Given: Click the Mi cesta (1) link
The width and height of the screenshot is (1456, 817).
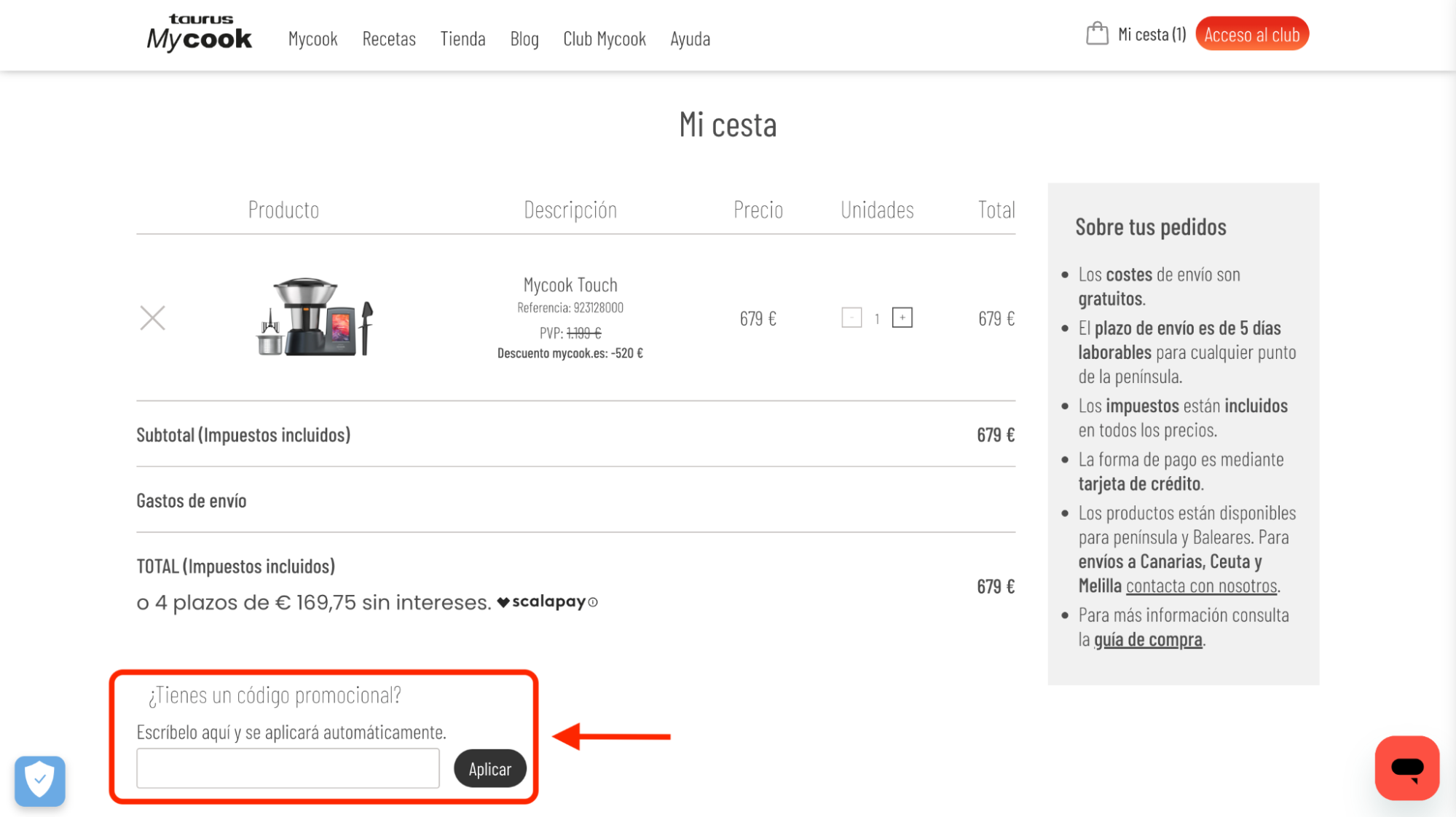Looking at the screenshot, I should (x=1152, y=34).
